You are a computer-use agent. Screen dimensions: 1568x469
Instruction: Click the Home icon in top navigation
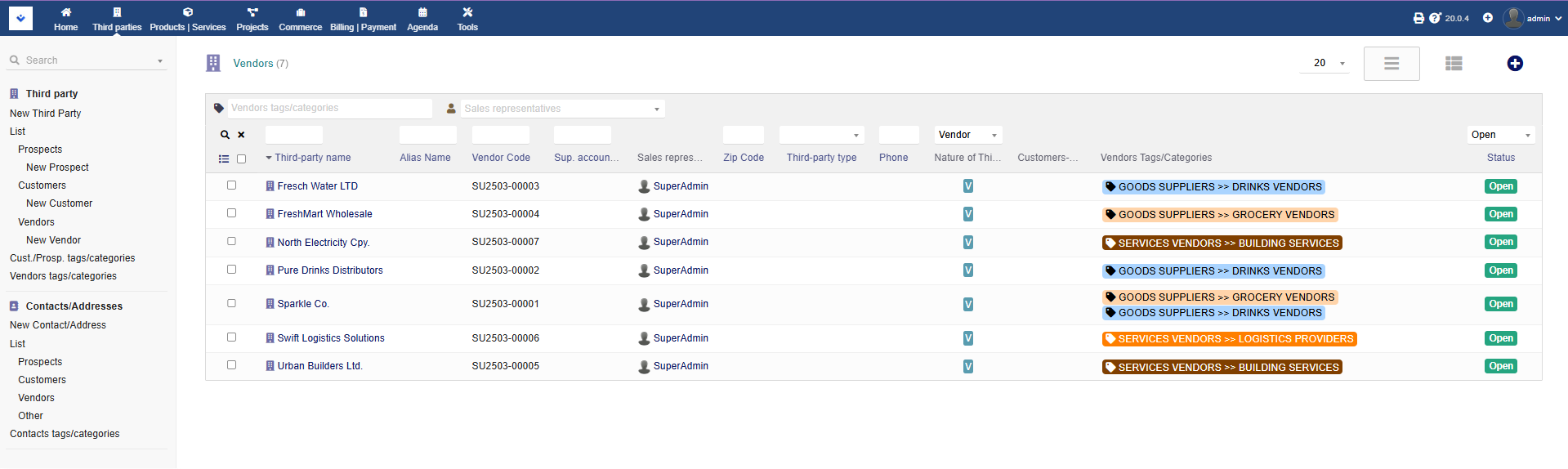point(65,12)
